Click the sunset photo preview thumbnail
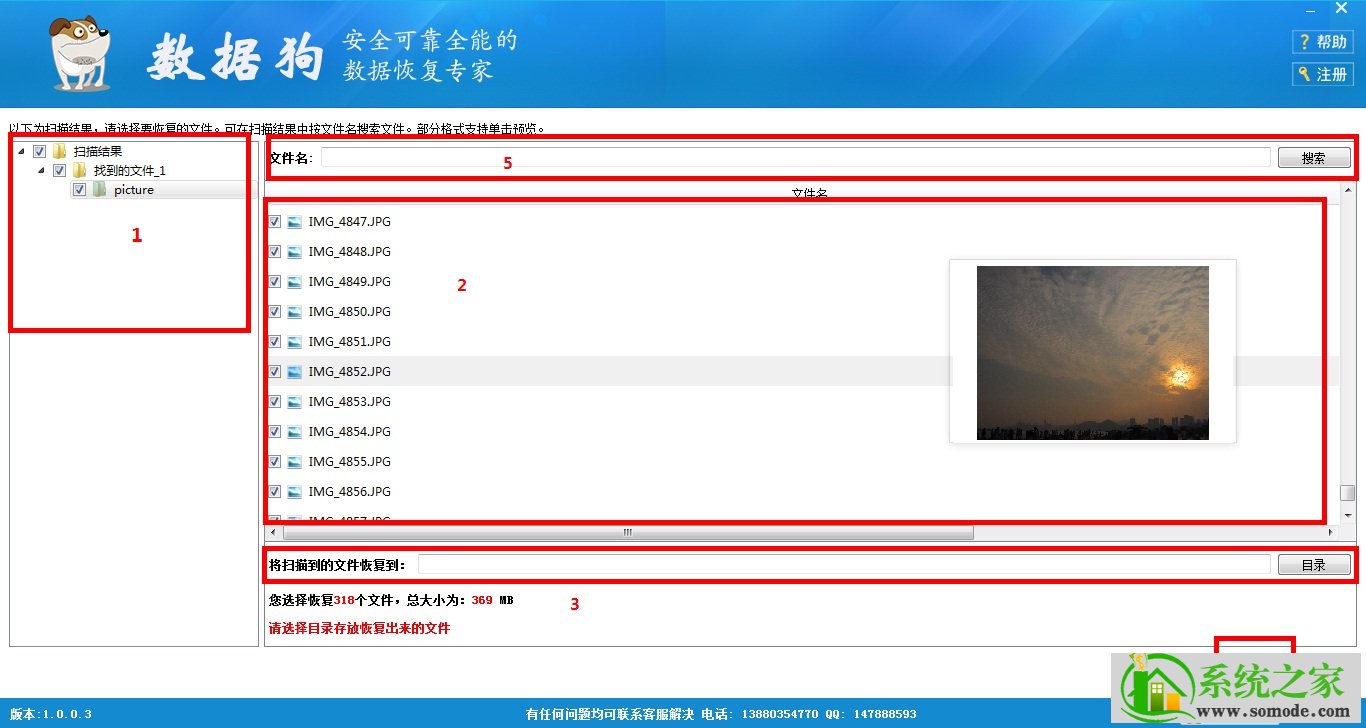The image size is (1366, 728). [x=1092, y=352]
